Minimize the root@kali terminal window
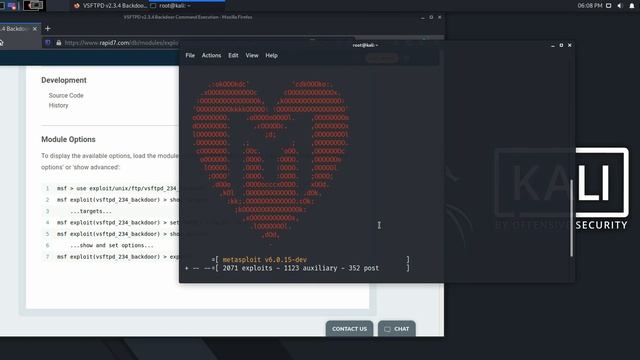 (x=553, y=45)
